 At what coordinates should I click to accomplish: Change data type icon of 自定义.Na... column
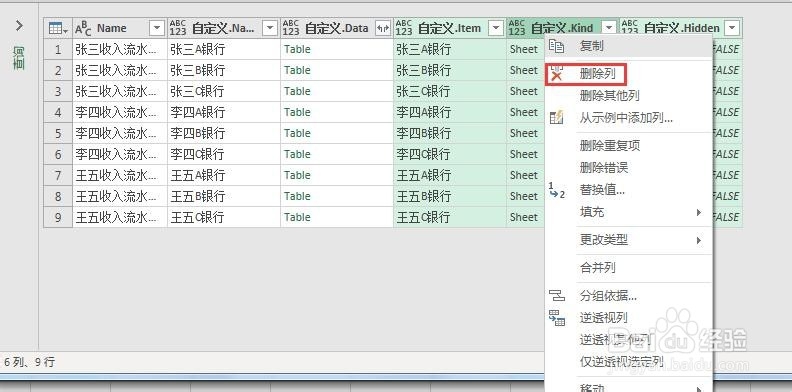tap(178, 28)
